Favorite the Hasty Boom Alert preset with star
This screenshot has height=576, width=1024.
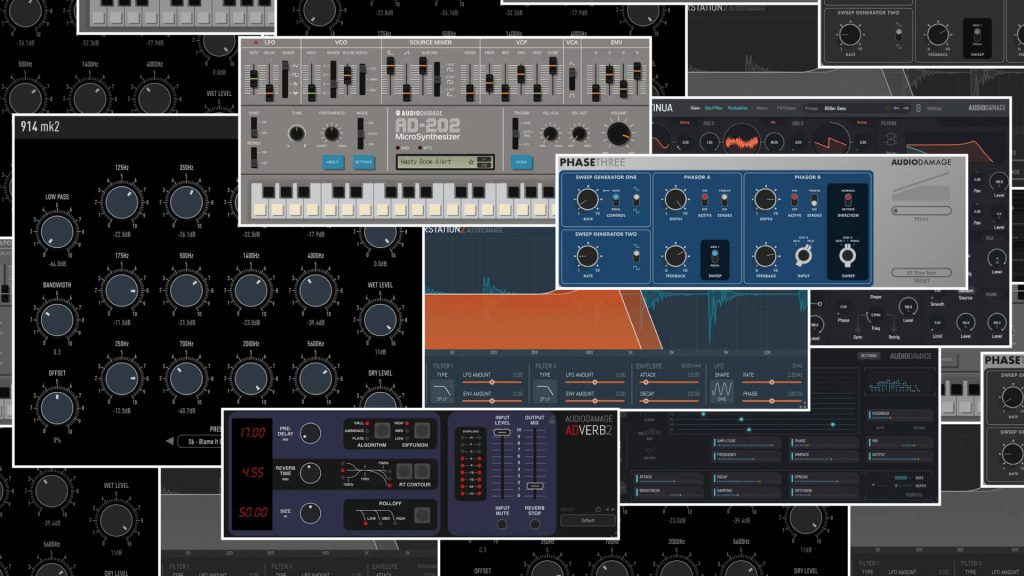point(471,161)
